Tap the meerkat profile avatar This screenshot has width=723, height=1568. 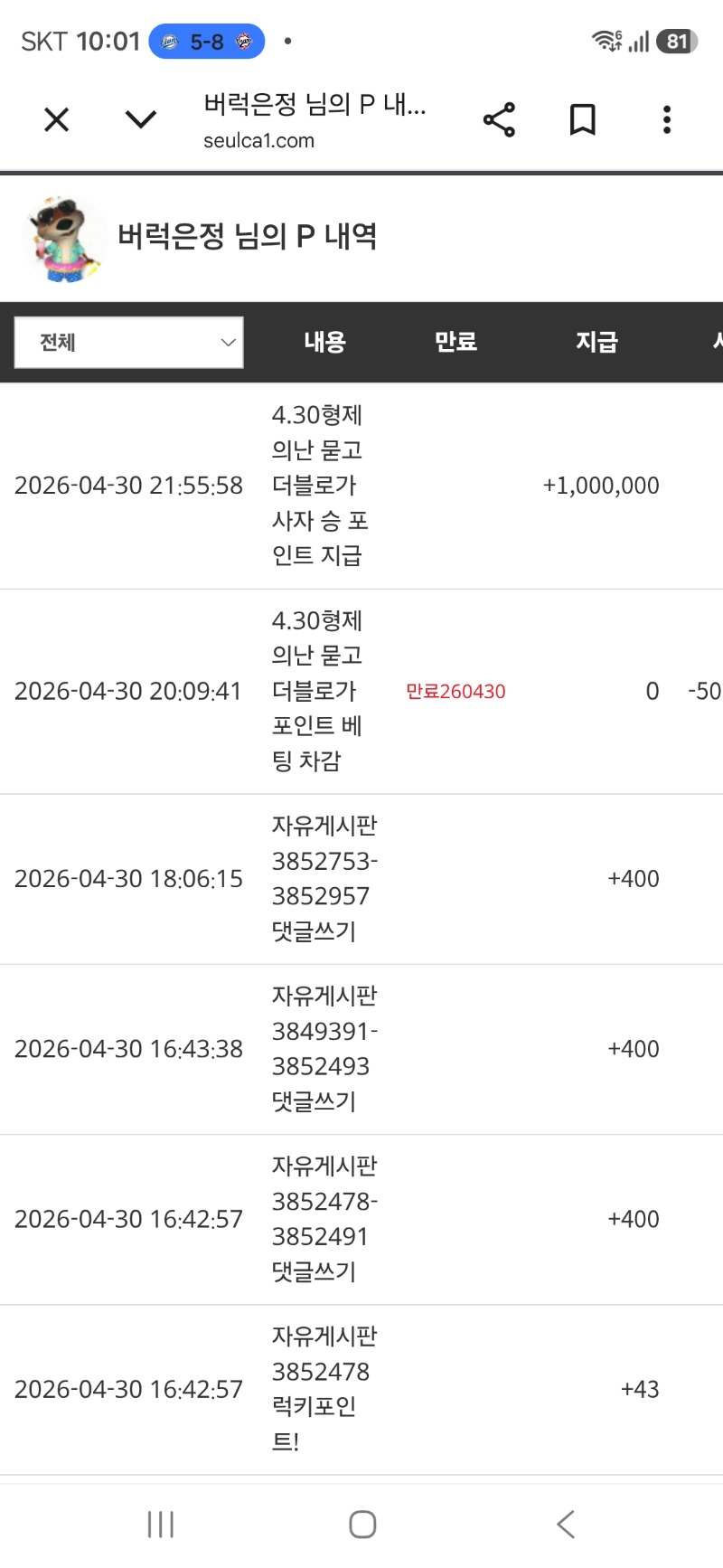(63, 239)
